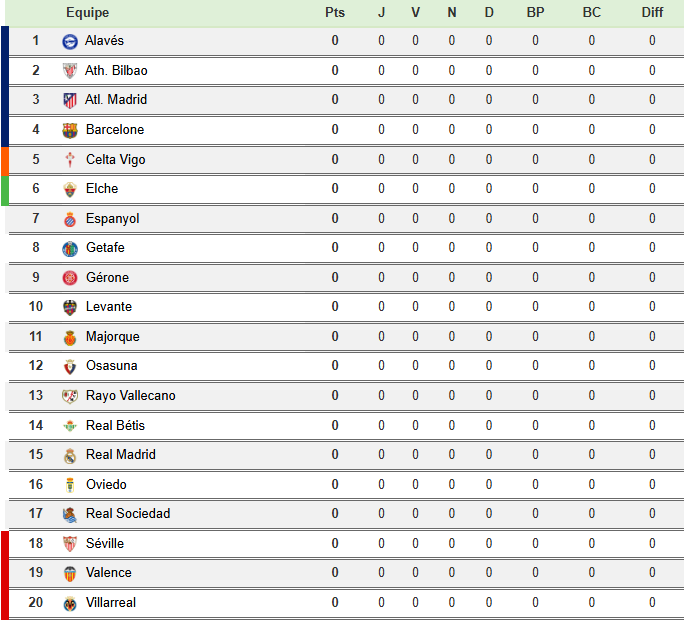Screen dimensions: 694x623
Task: Click the Barcelone club crest
Action: pyautogui.click(x=69, y=130)
